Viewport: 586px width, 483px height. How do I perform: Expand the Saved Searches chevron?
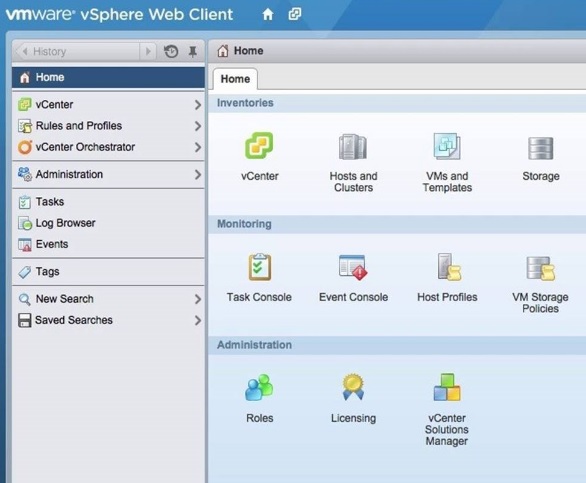[198, 321]
